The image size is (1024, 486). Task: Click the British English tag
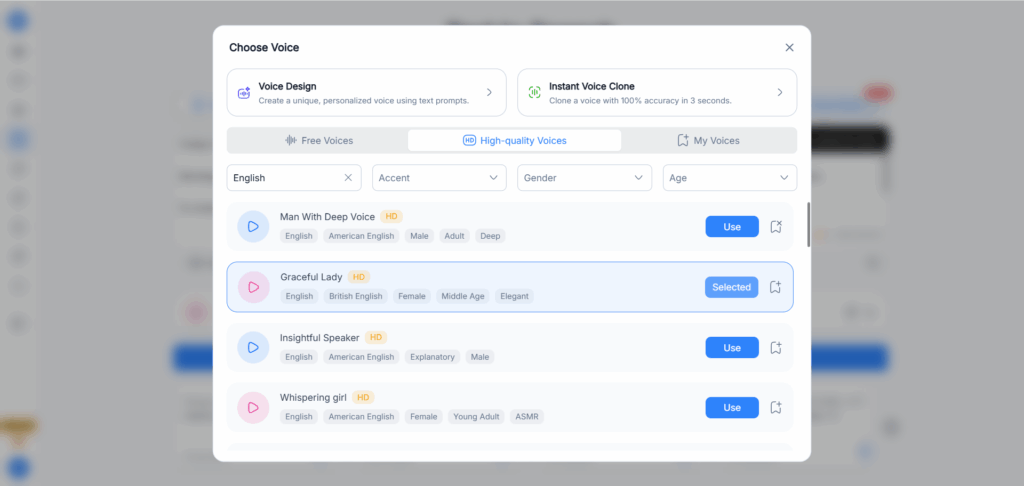[356, 296]
